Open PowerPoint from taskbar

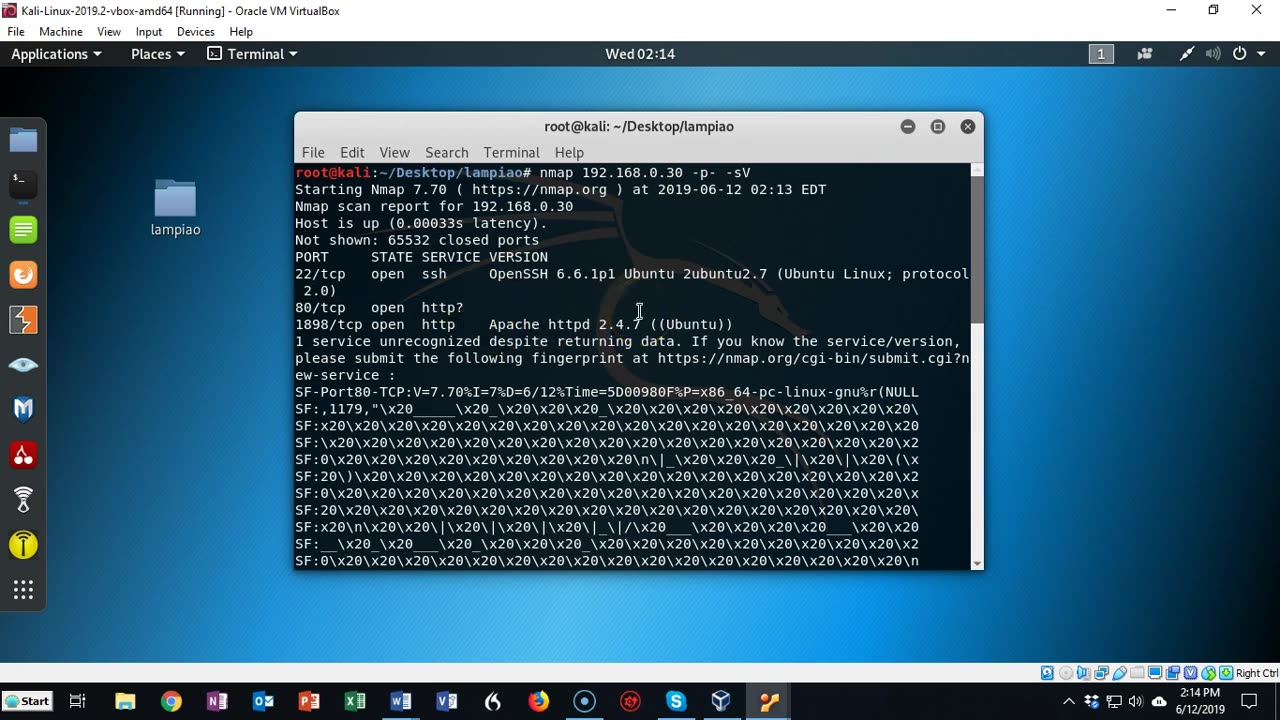pyautogui.click(x=309, y=702)
